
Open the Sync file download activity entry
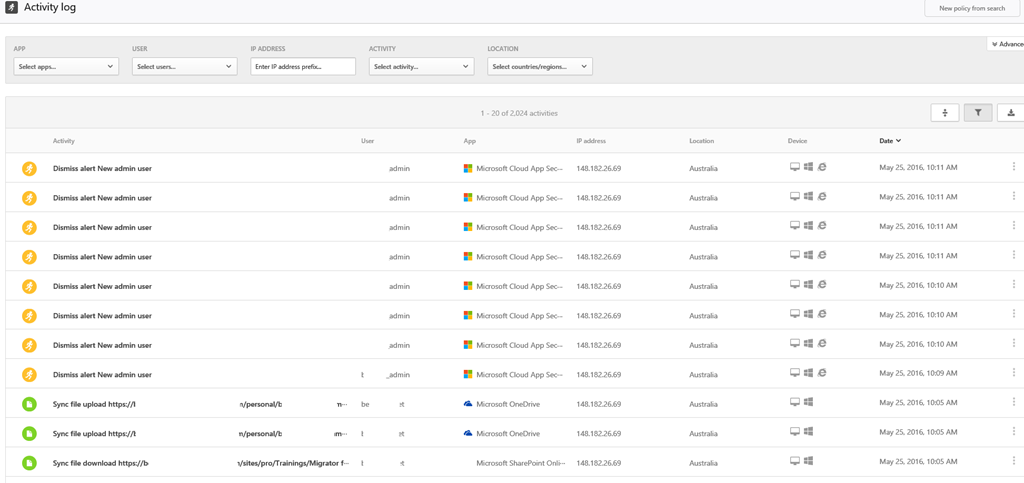(100, 463)
